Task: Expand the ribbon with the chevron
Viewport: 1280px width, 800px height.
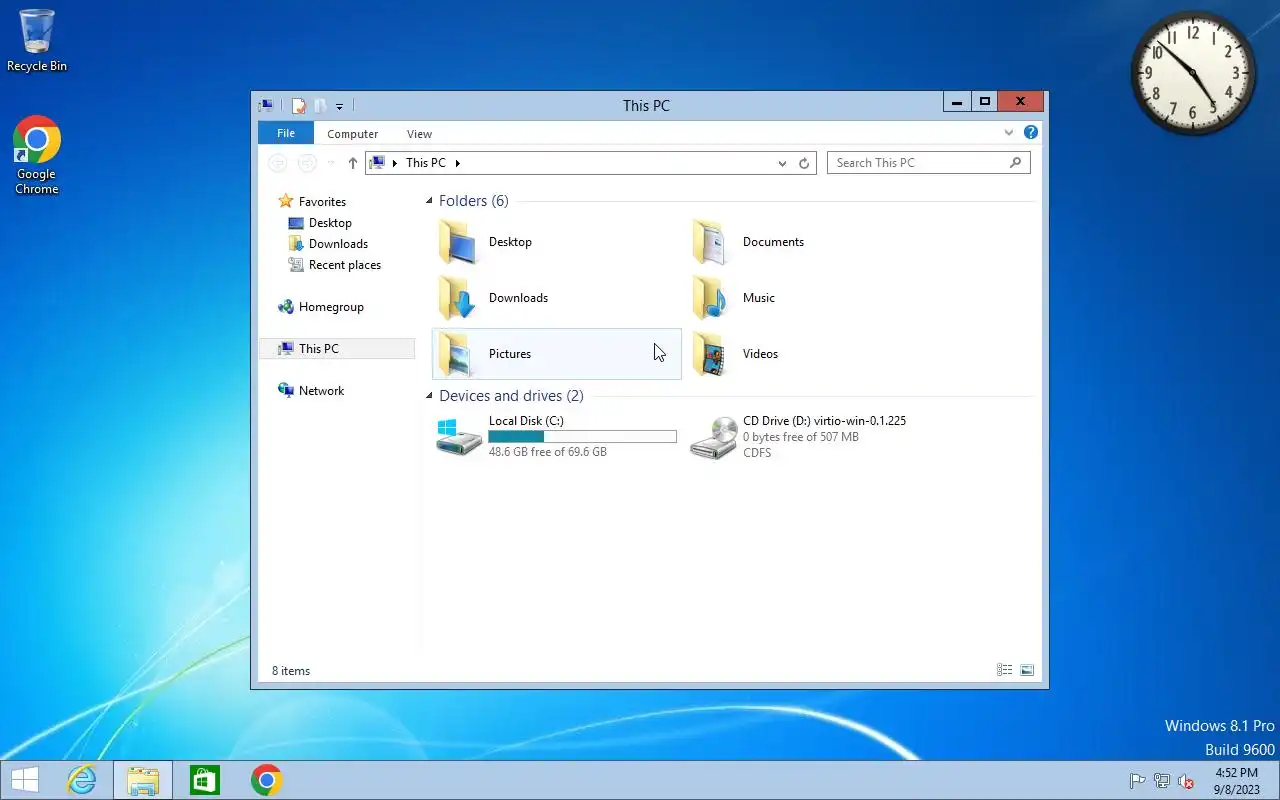Action: pyautogui.click(x=1009, y=133)
